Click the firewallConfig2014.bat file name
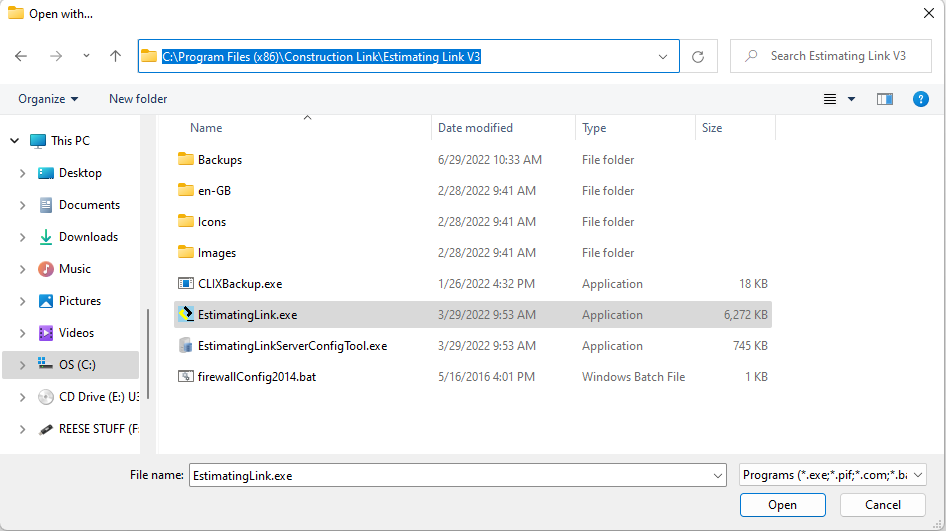Screen dimensions: 946x531 point(257,377)
